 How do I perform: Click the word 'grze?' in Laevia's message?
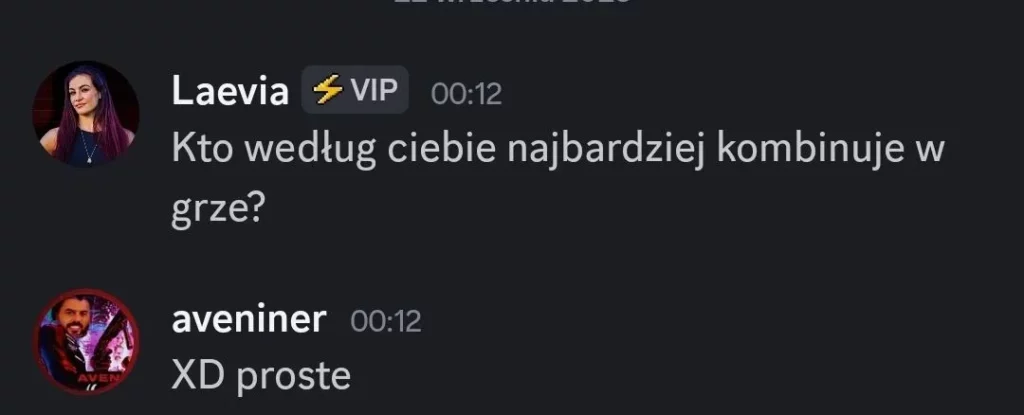(x=217, y=210)
